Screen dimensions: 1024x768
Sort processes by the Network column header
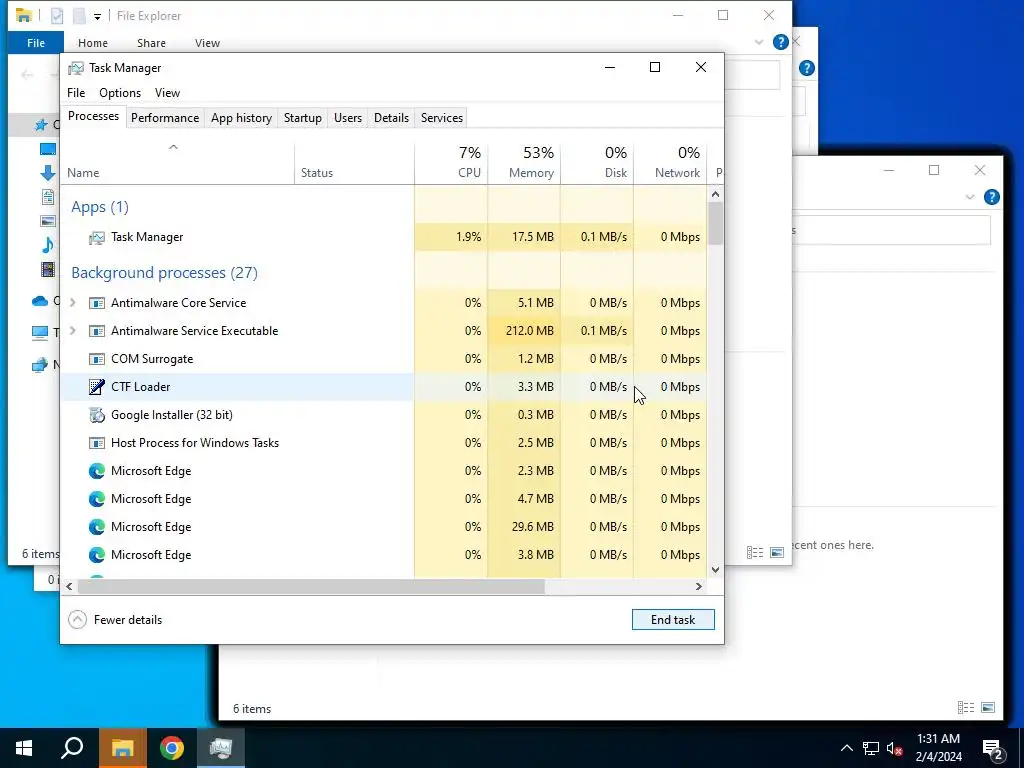click(x=670, y=163)
